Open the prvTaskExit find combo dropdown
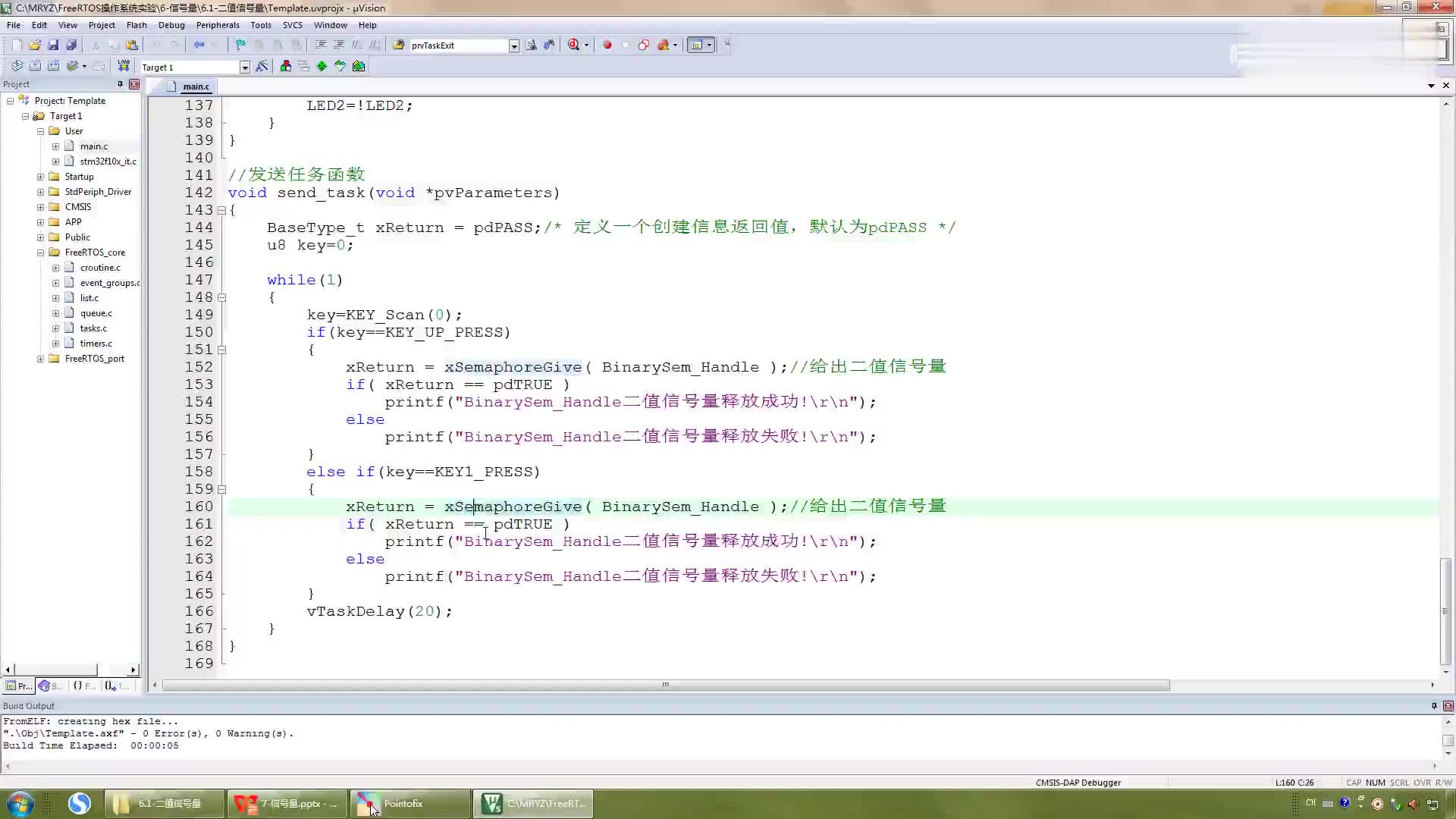The width and height of the screenshot is (1456, 819). pyautogui.click(x=513, y=45)
